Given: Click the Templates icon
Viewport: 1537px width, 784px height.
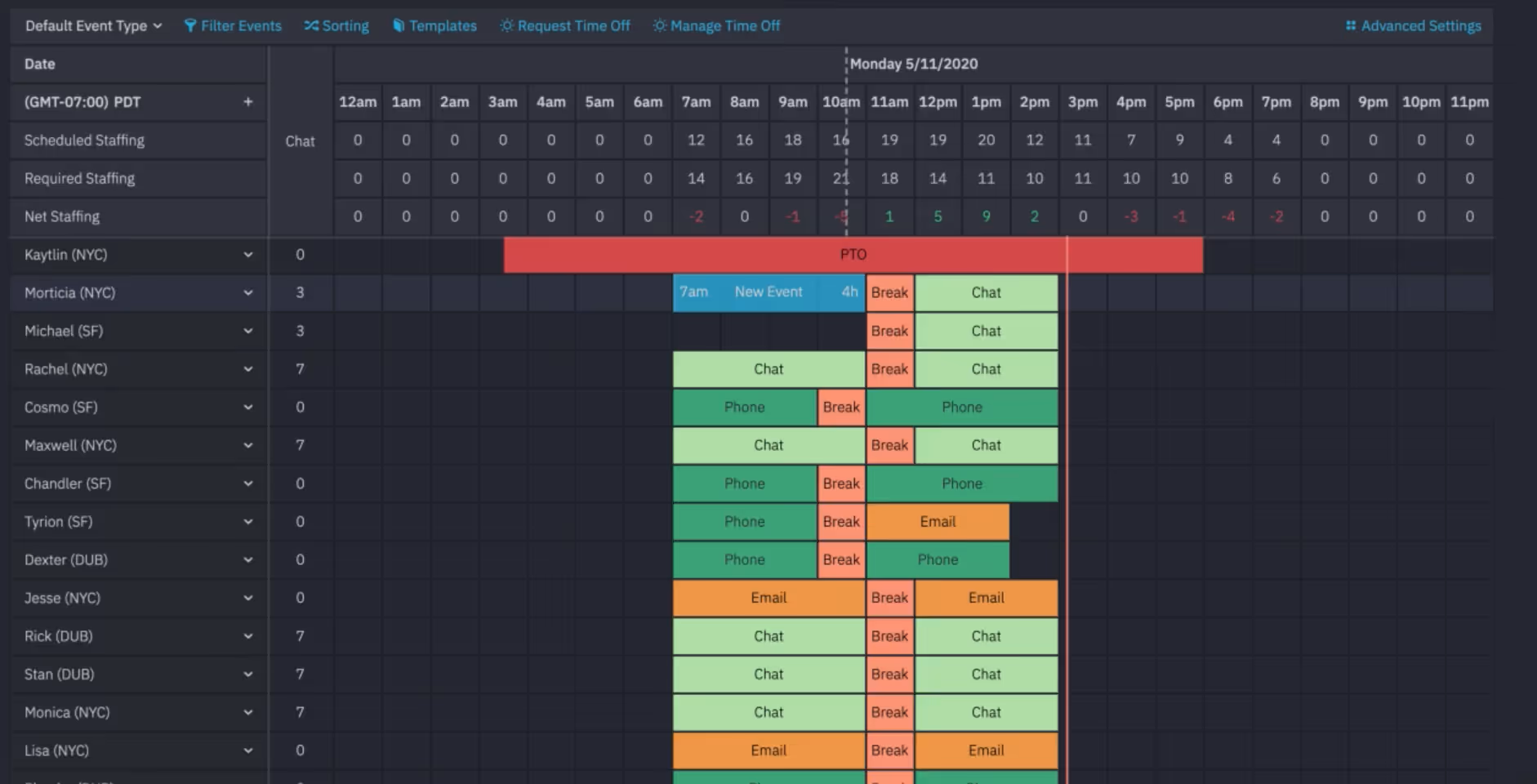Looking at the screenshot, I should point(399,26).
